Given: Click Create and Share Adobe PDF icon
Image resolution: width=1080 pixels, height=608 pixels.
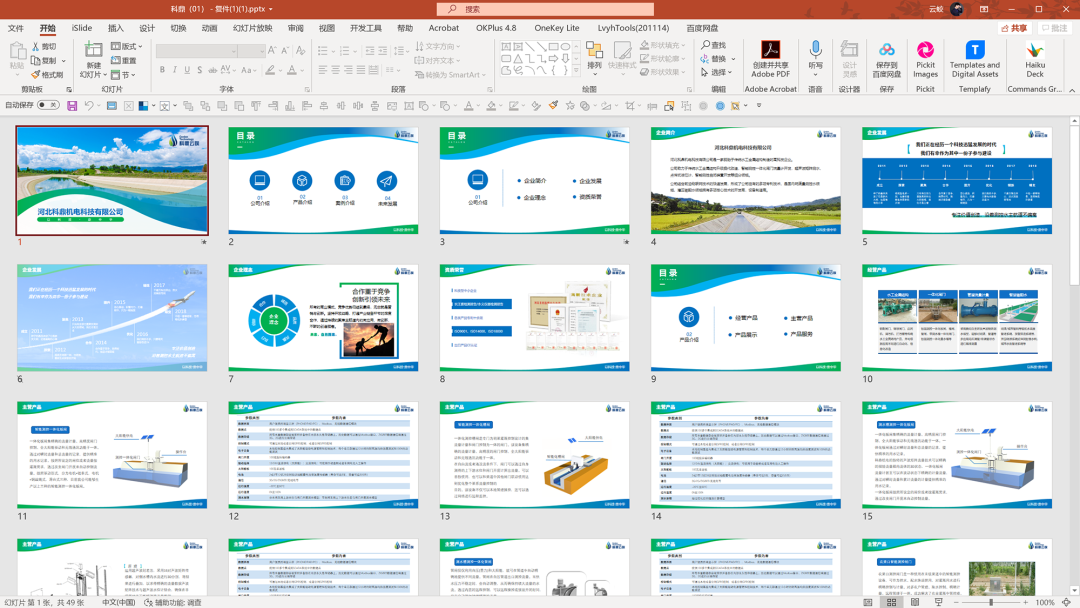Looking at the screenshot, I should click(770, 50).
